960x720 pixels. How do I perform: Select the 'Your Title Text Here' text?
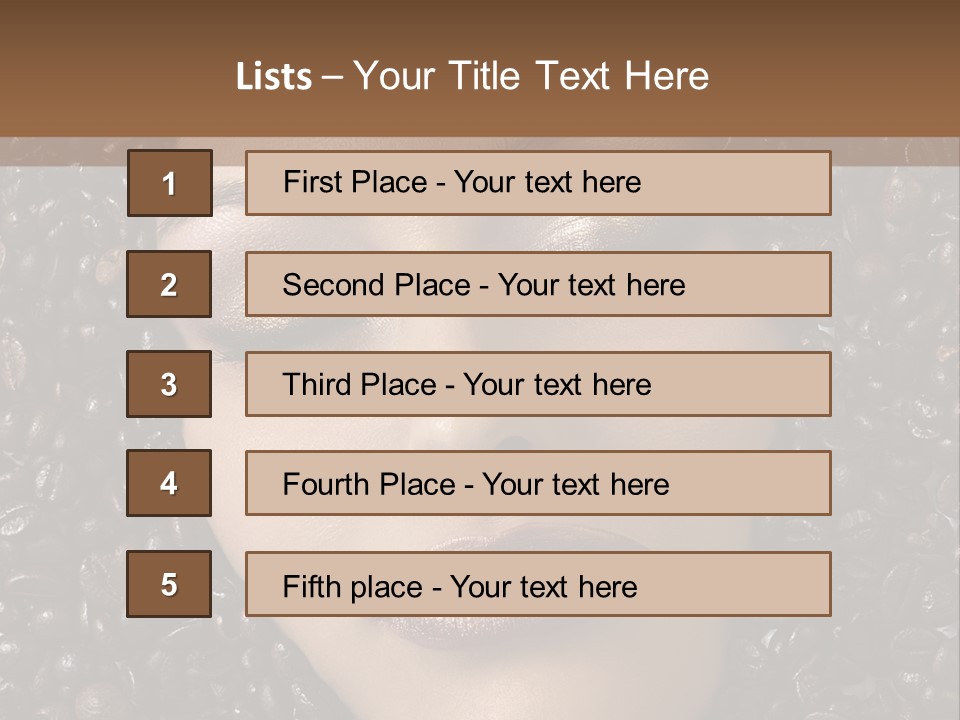point(531,77)
